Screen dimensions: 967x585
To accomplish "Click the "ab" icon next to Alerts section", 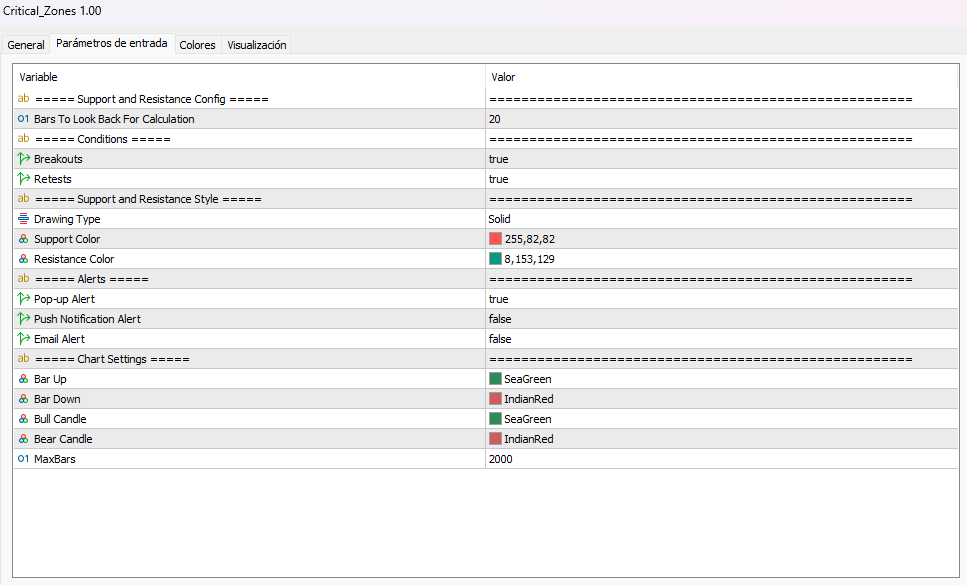I will click(22, 278).
